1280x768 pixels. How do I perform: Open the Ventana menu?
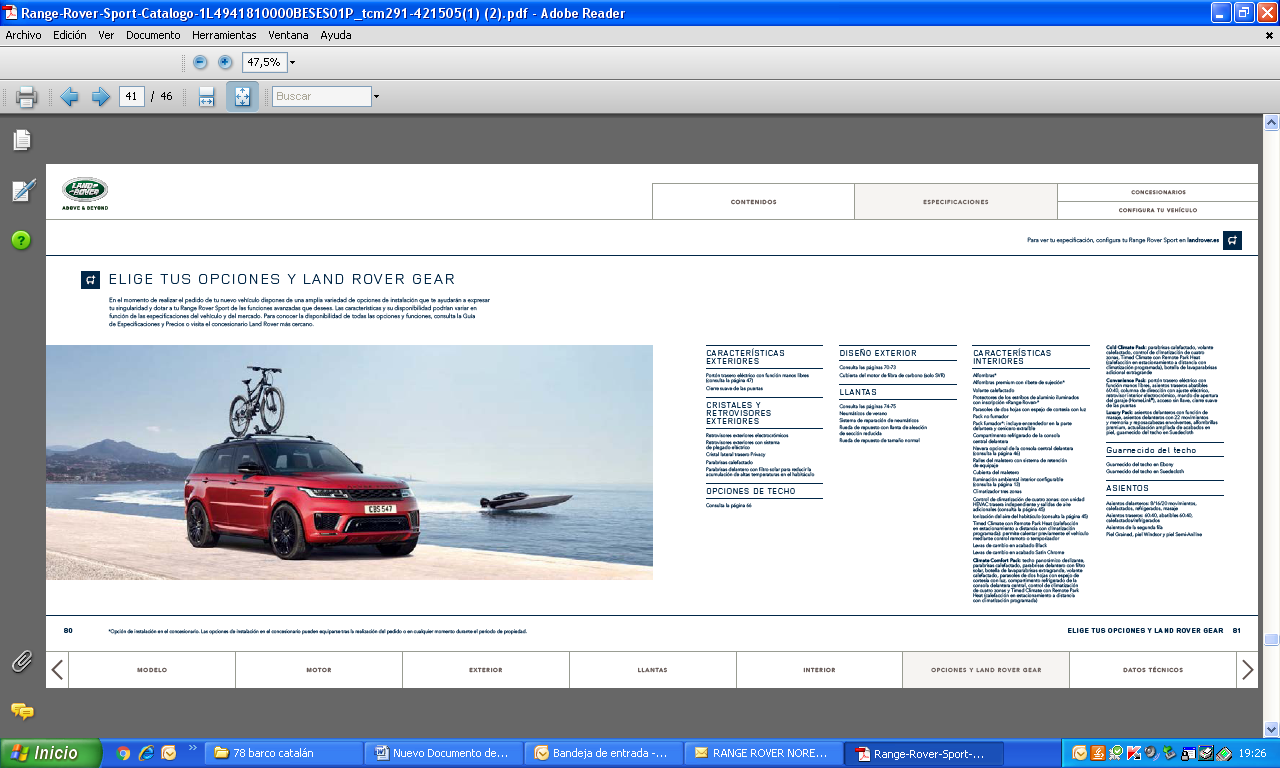tap(289, 35)
